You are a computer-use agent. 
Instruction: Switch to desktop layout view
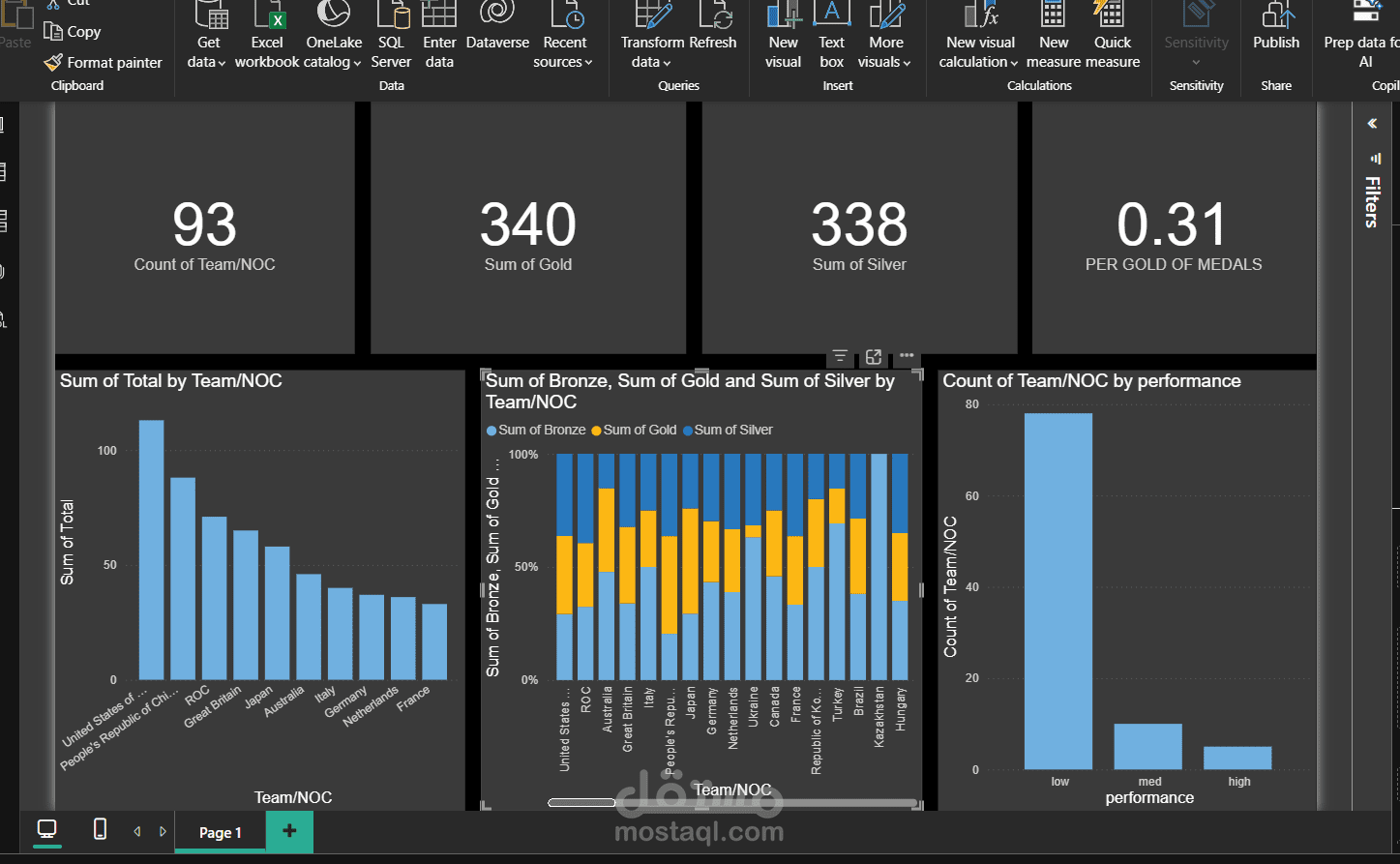(46, 829)
